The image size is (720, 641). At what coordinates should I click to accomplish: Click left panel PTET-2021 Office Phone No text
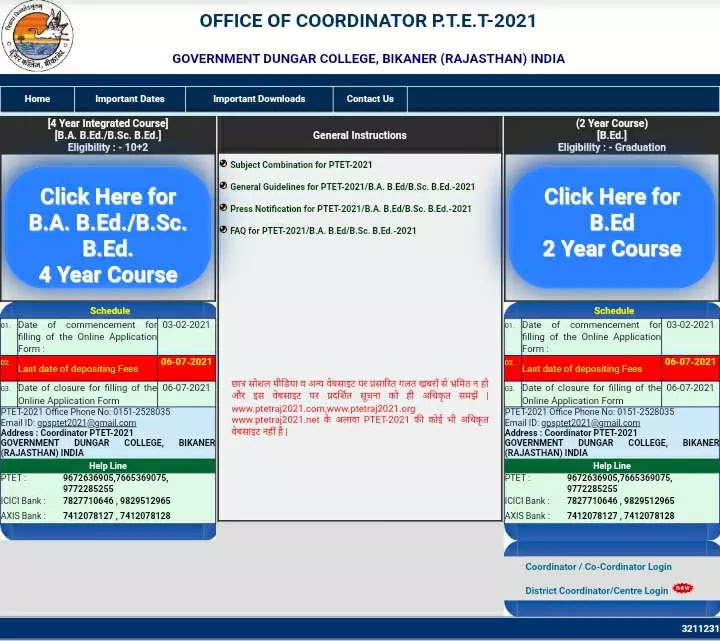click(85, 411)
